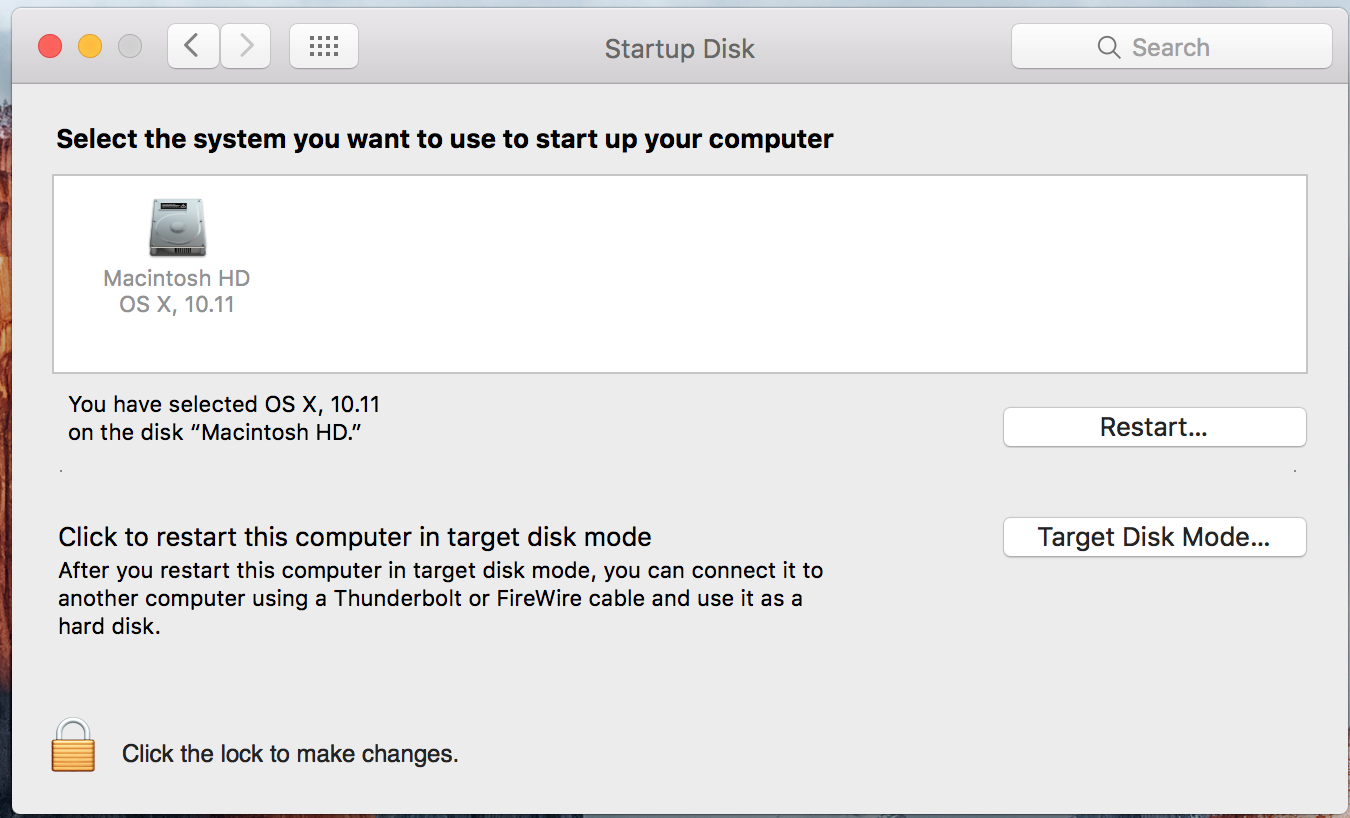
Task: Click the magnifying glass search icon
Action: [1108, 47]
